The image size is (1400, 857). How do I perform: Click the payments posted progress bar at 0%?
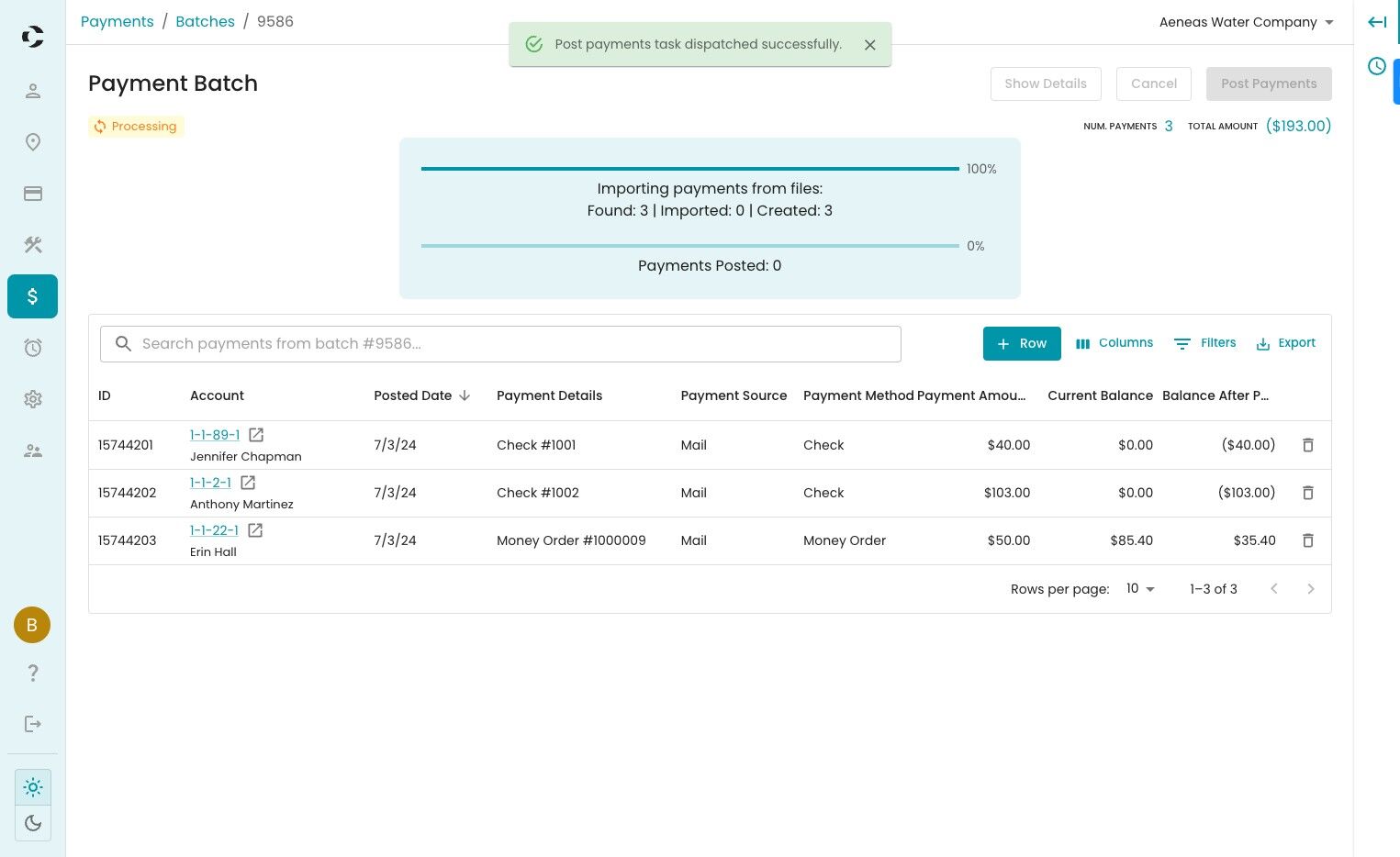tap(690, 246)
